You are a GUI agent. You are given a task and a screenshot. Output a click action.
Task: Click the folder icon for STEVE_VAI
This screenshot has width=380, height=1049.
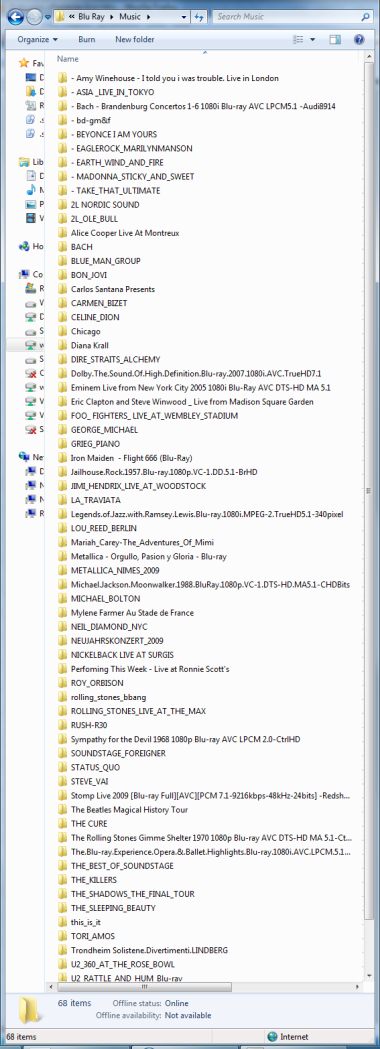point(63,781)
